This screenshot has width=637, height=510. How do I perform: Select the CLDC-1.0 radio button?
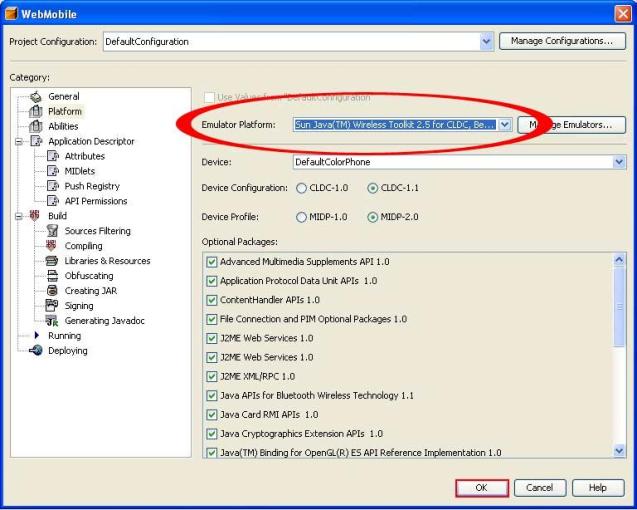pyautogui.click(x=301, y=188)
